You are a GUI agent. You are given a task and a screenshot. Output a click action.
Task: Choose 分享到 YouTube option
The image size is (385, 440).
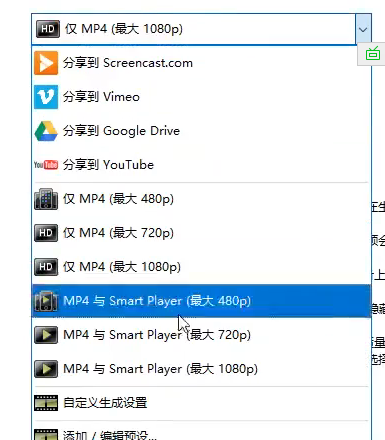(201, 165)
